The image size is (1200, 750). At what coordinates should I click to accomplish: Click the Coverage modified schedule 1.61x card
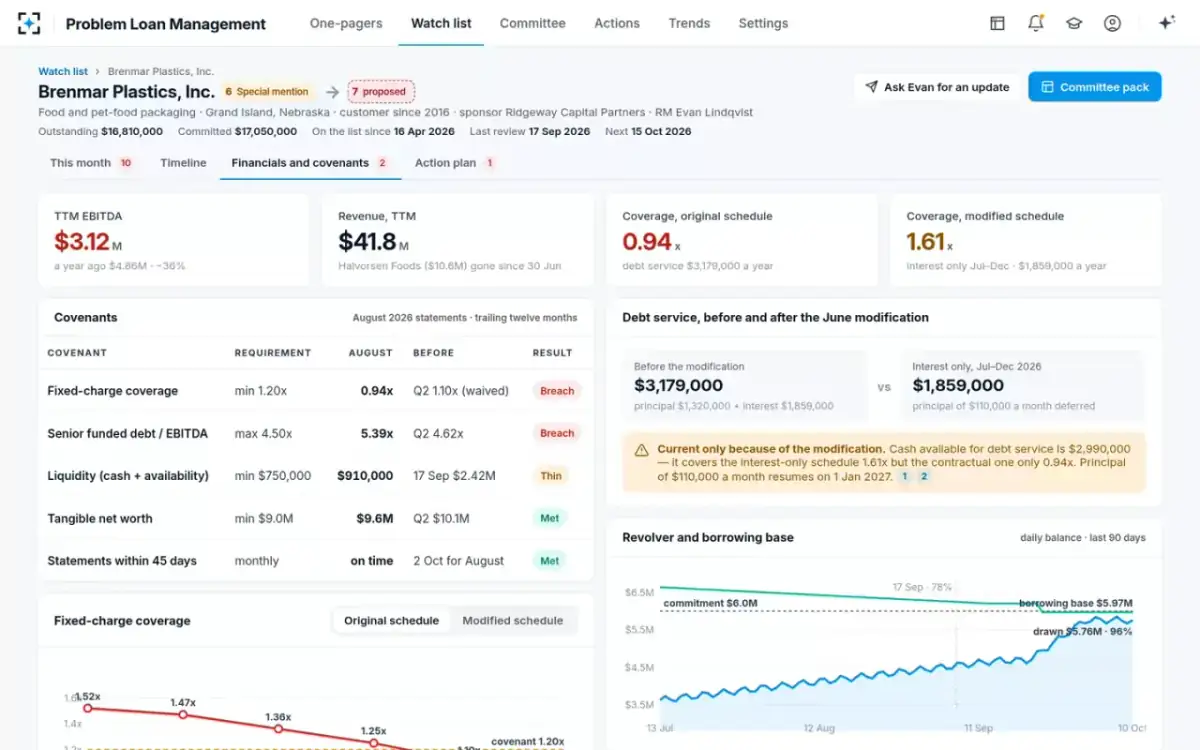coord(1026,240)
